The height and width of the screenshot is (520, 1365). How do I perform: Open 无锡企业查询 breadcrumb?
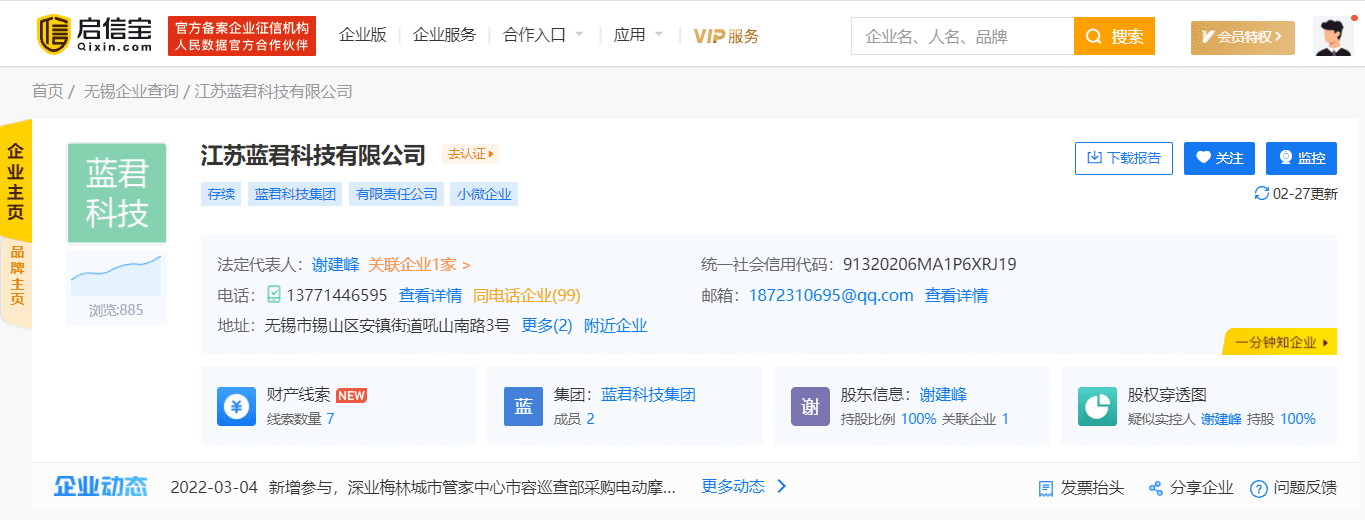(x=131, y=91)
